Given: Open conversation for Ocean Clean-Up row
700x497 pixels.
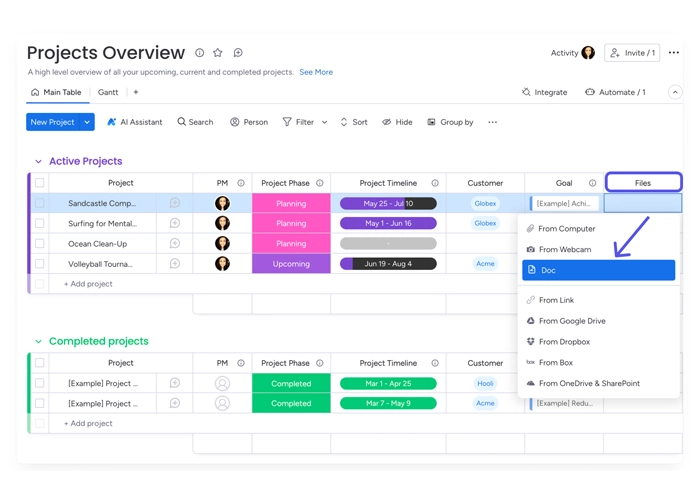Looking at the screenshot, I should pyautogui.click(x=175, y=243).
